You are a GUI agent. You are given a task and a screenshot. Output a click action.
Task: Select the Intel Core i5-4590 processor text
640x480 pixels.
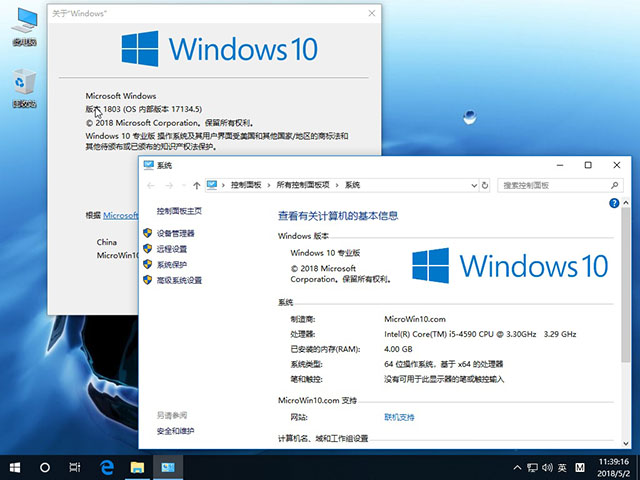(x=480, y=334)
